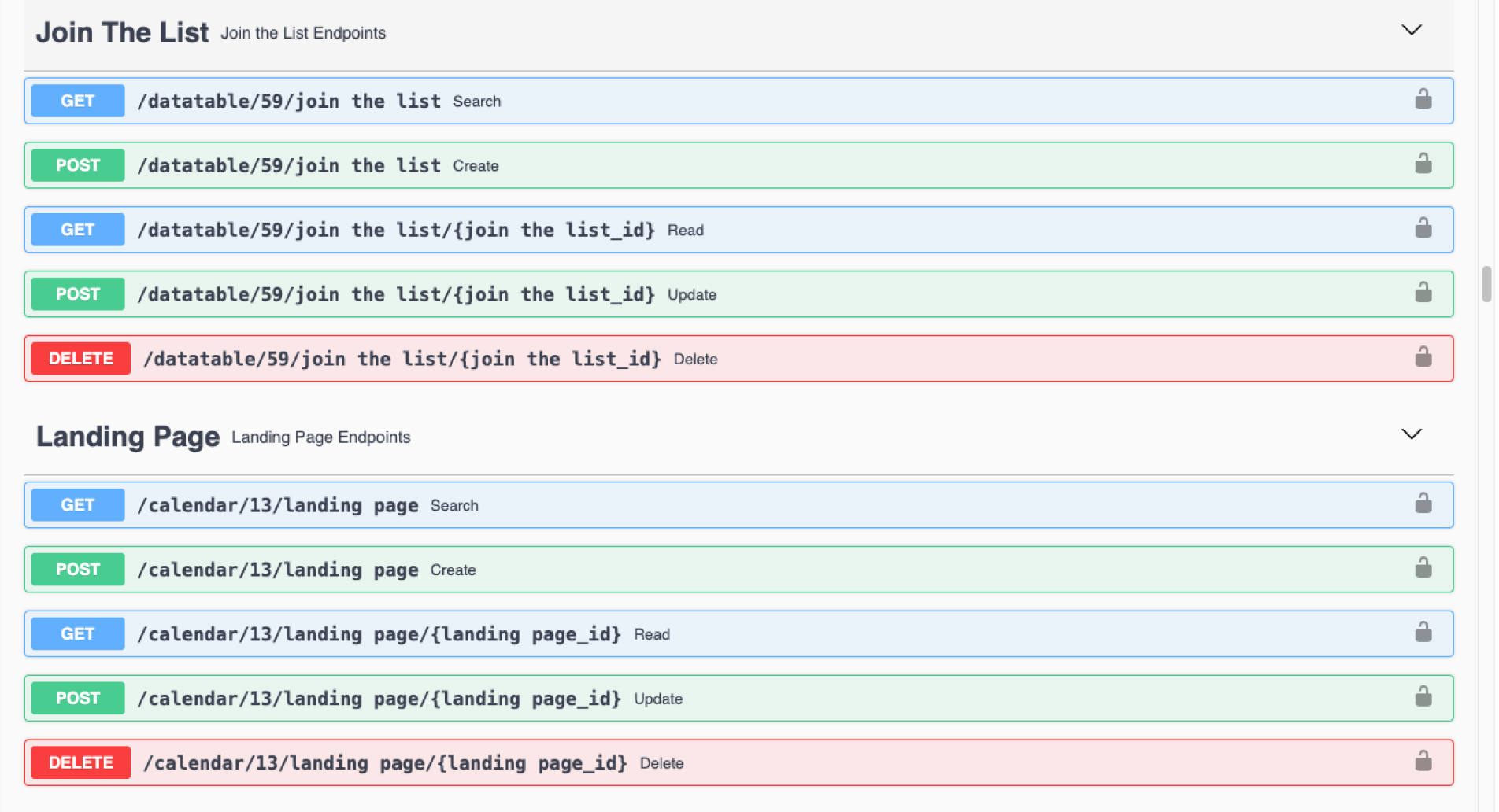Click 'Join the List Endpoints' description text

303,33
